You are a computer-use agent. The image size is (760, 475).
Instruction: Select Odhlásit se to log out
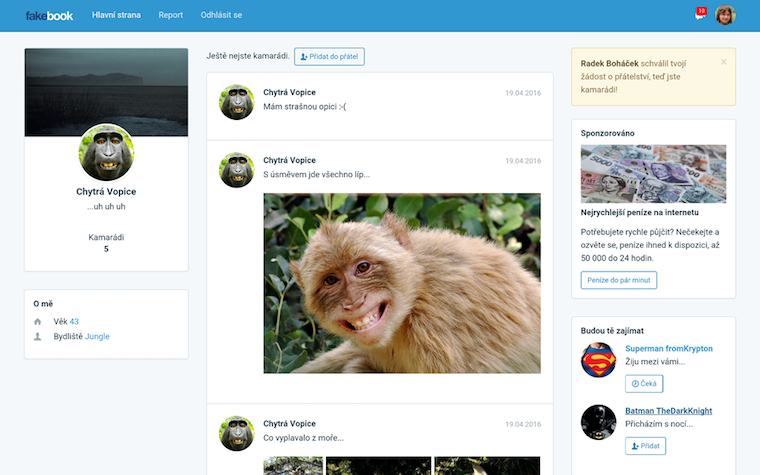(221, 15)
